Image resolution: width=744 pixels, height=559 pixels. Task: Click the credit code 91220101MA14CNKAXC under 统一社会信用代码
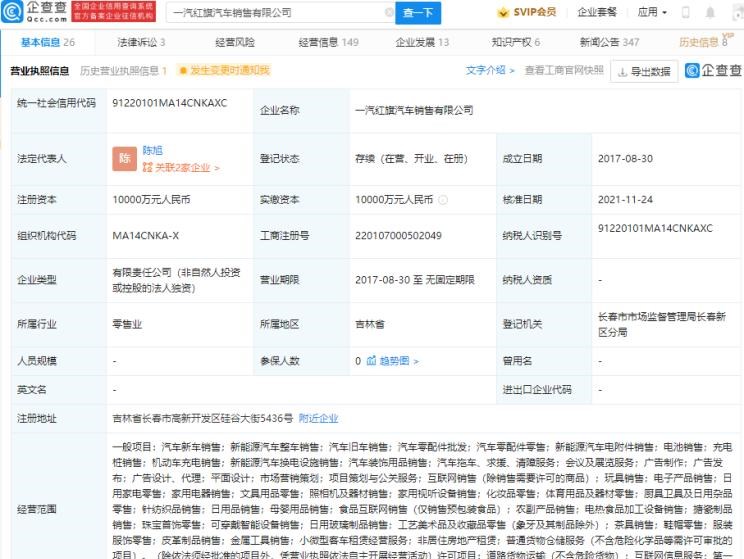tap(169, 103)
